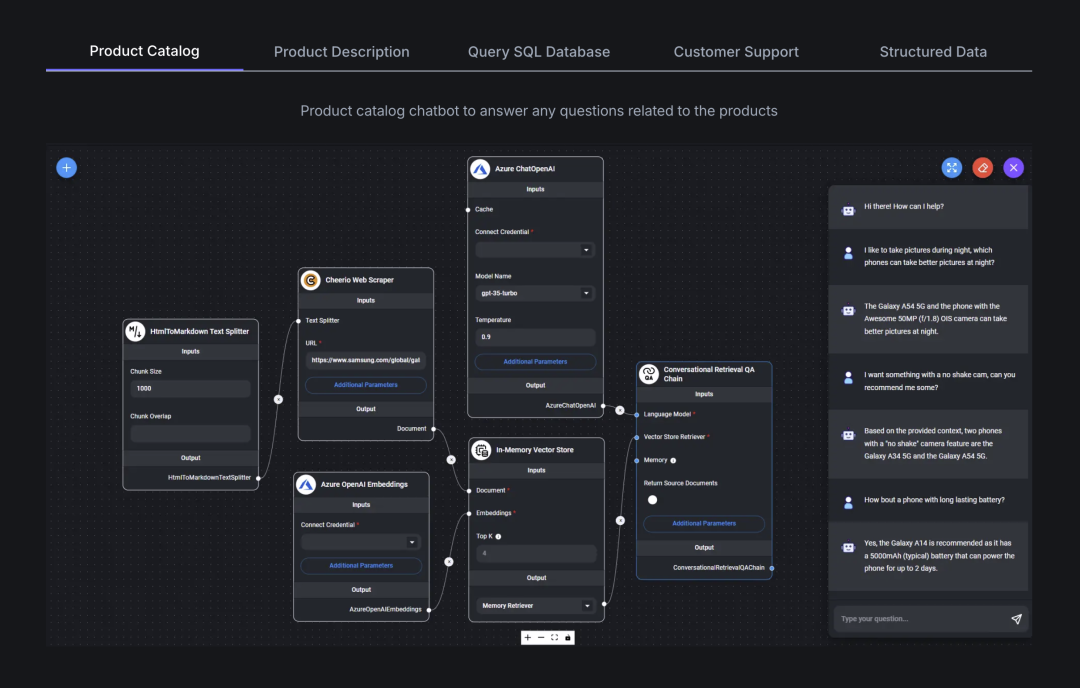Toggle the canvas lock control

(568, 638)
